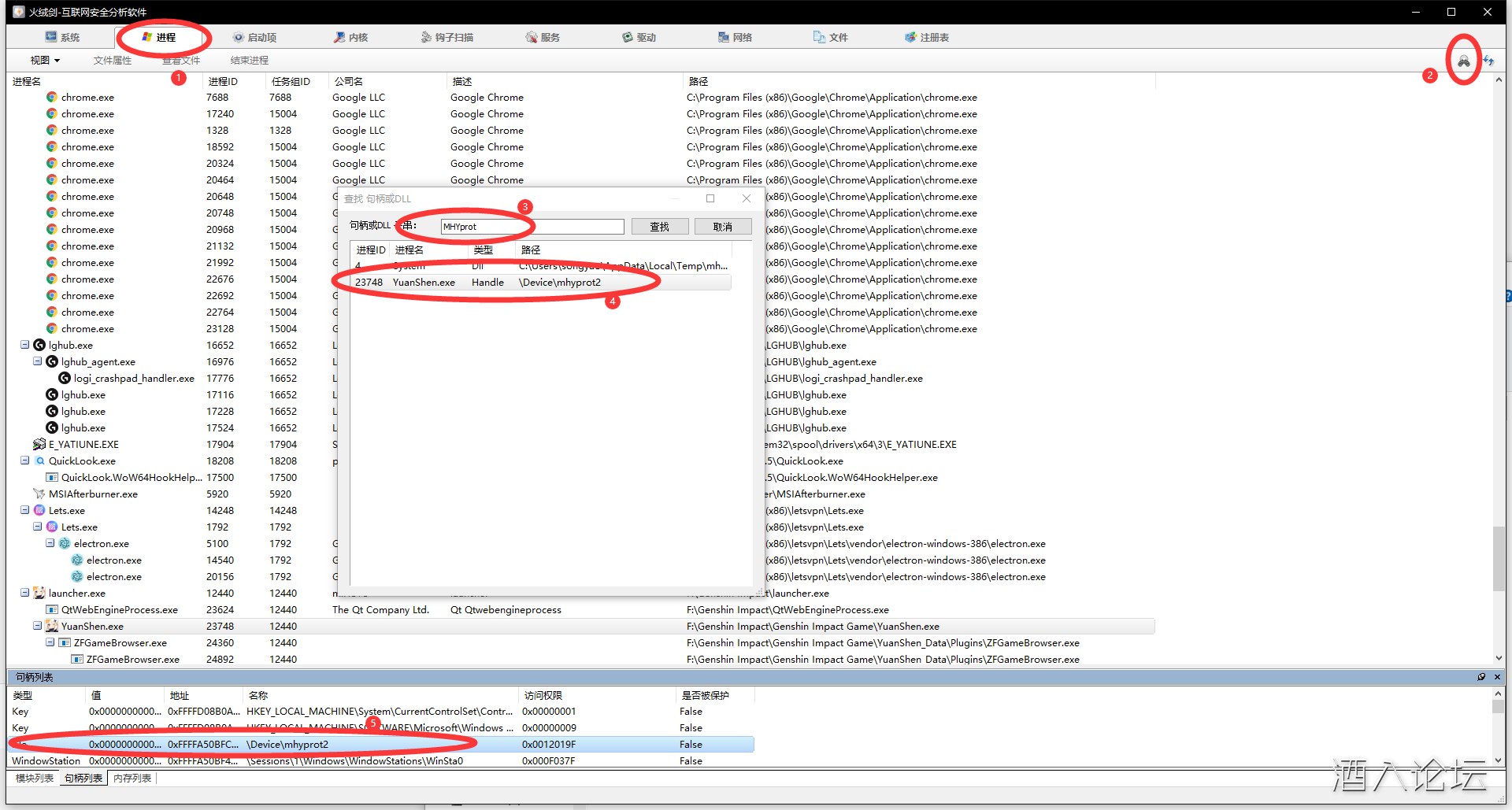Click the YuanShen.exe game icon in tree
The width and height of the screenshot is (1512, 810).
click(52, 626)
